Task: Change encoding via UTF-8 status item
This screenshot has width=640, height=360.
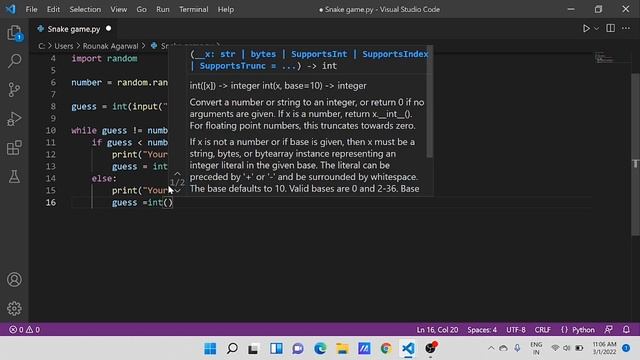Action: 516,329
